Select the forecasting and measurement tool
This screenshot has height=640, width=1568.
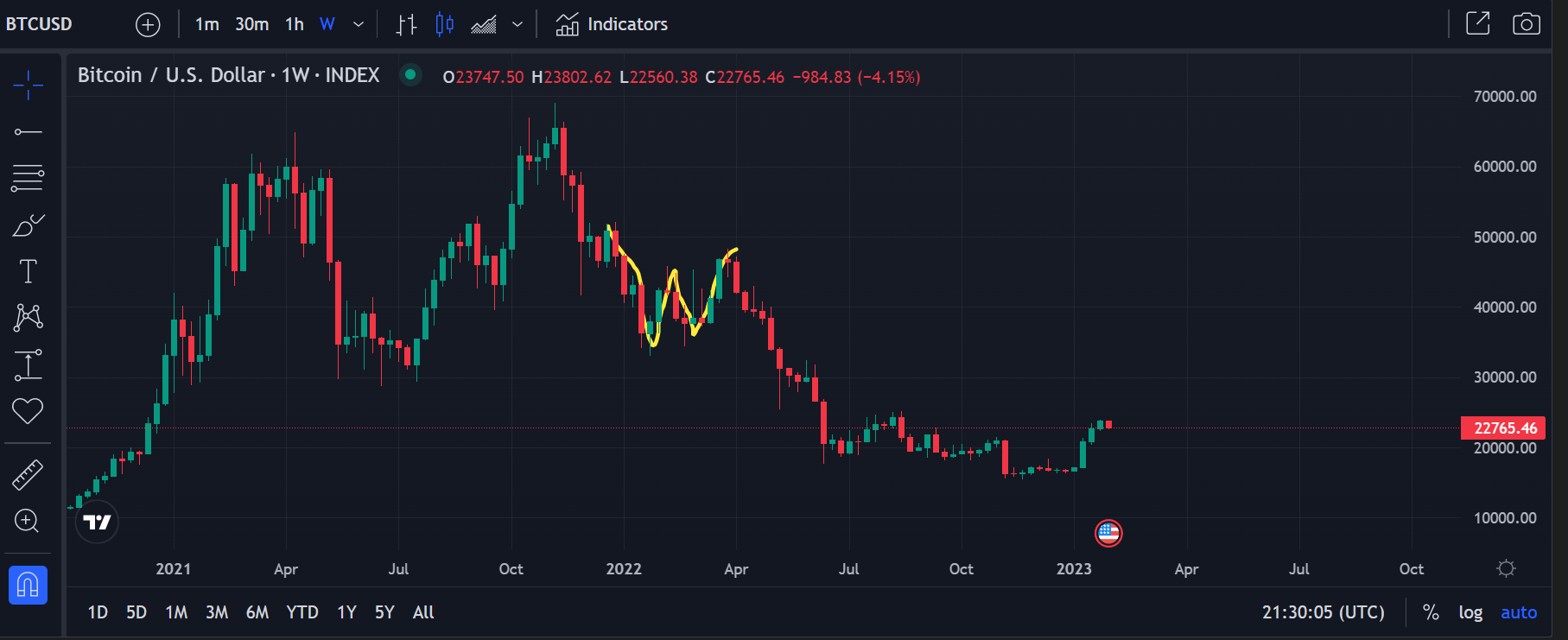click(x=29, y=364)
